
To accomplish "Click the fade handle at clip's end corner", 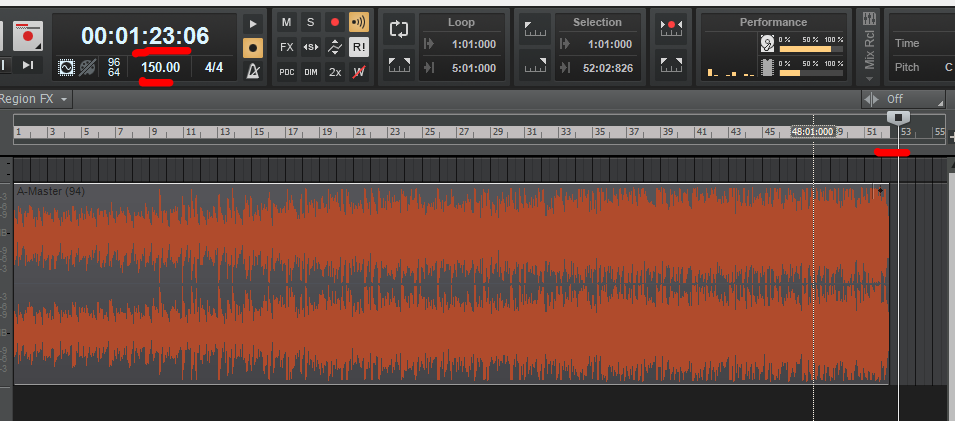I will [880, 191].
